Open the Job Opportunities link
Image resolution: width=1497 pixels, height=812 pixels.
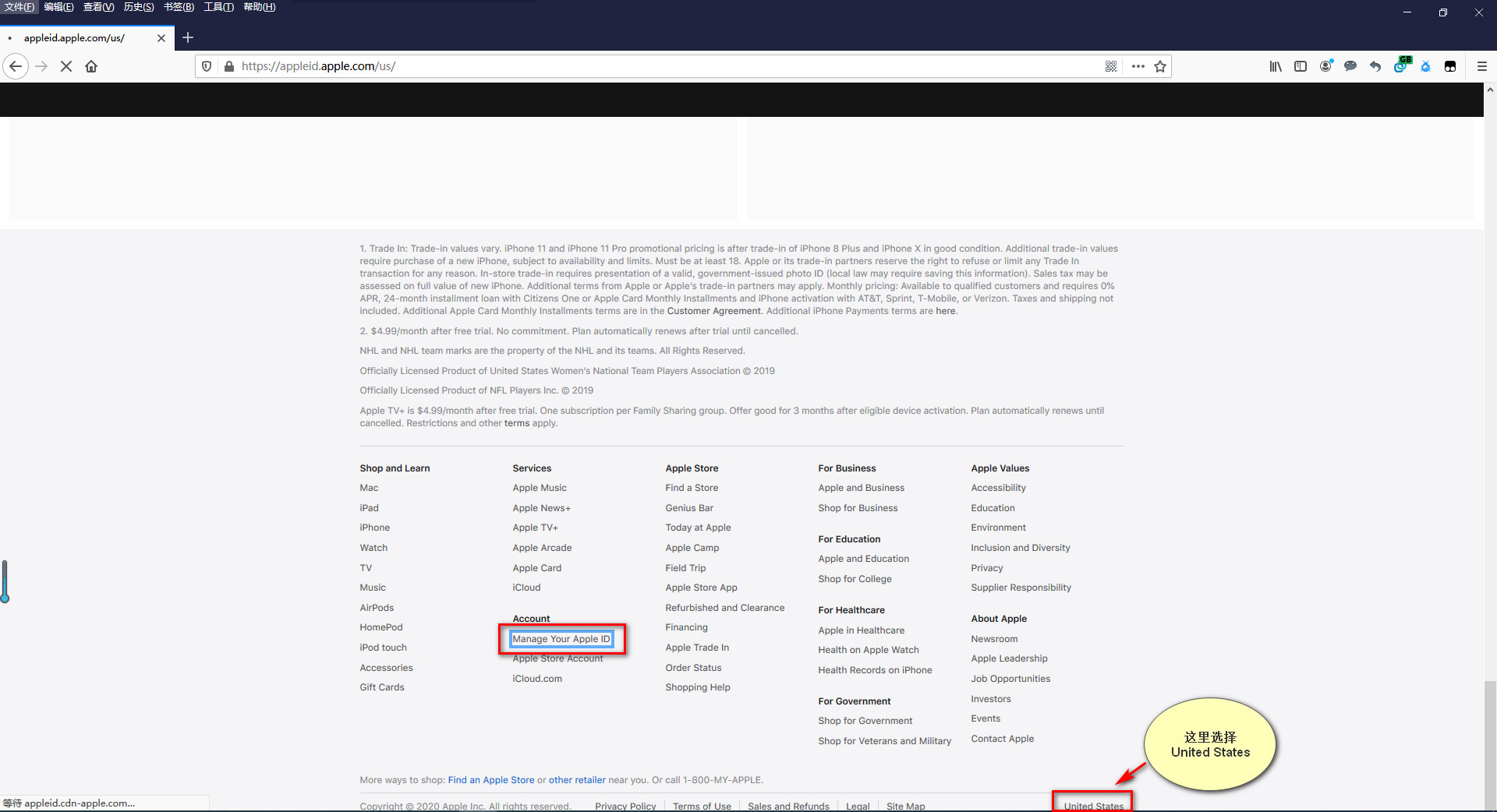1010,679
